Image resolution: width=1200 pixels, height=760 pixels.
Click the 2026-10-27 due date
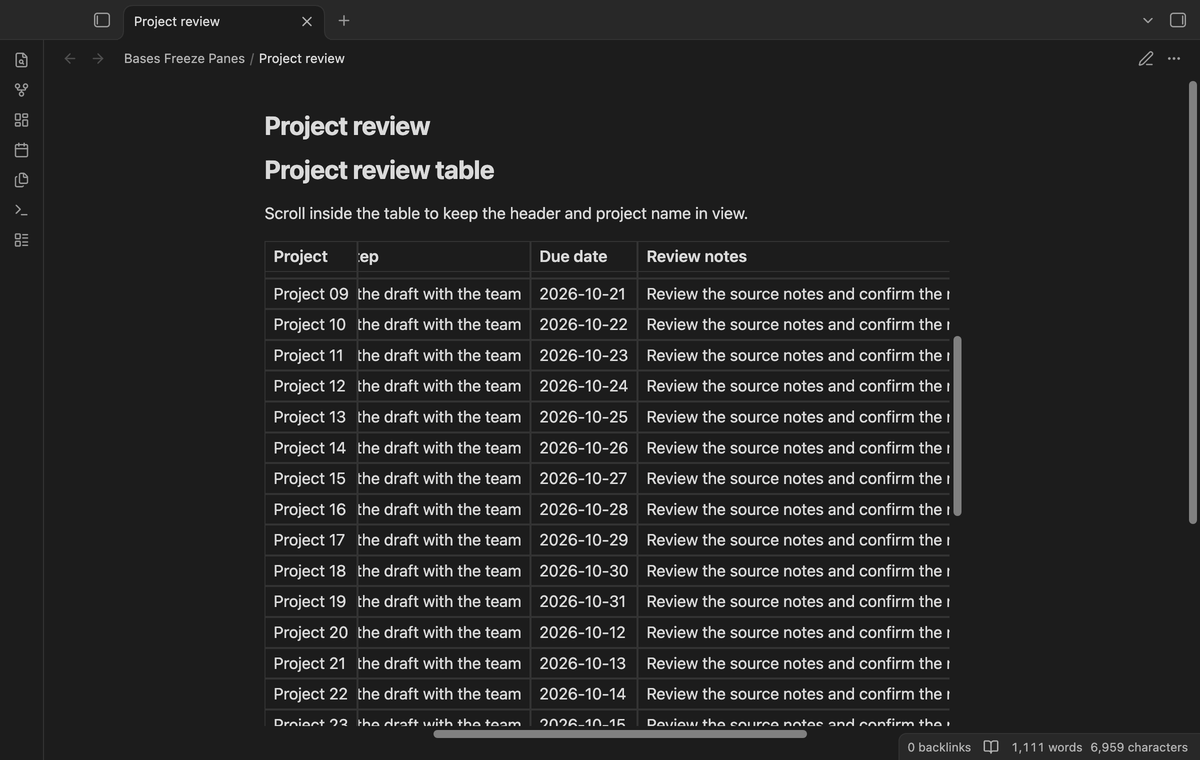pos(584,479)
